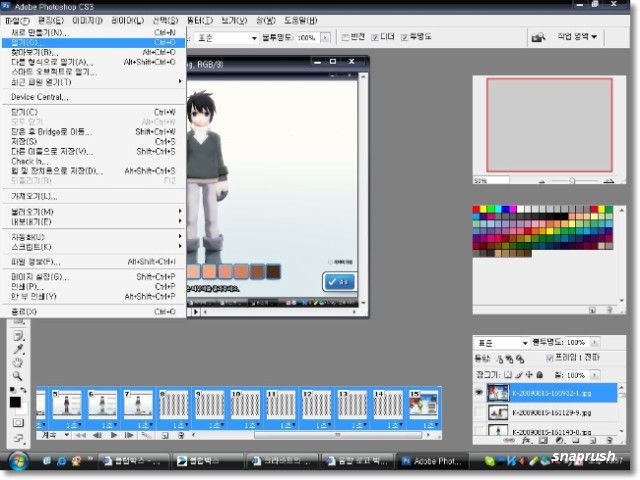Screen dimensions: 640x480
Task: Play the animation
Action: (114, 436)
